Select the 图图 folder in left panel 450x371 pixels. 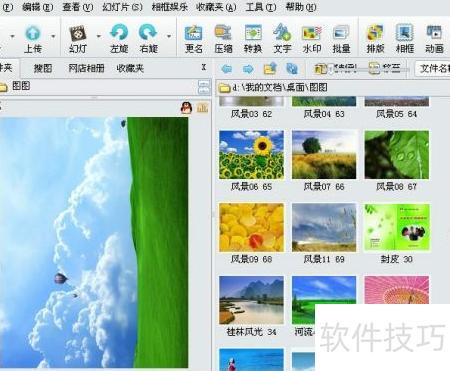point(21,86)
